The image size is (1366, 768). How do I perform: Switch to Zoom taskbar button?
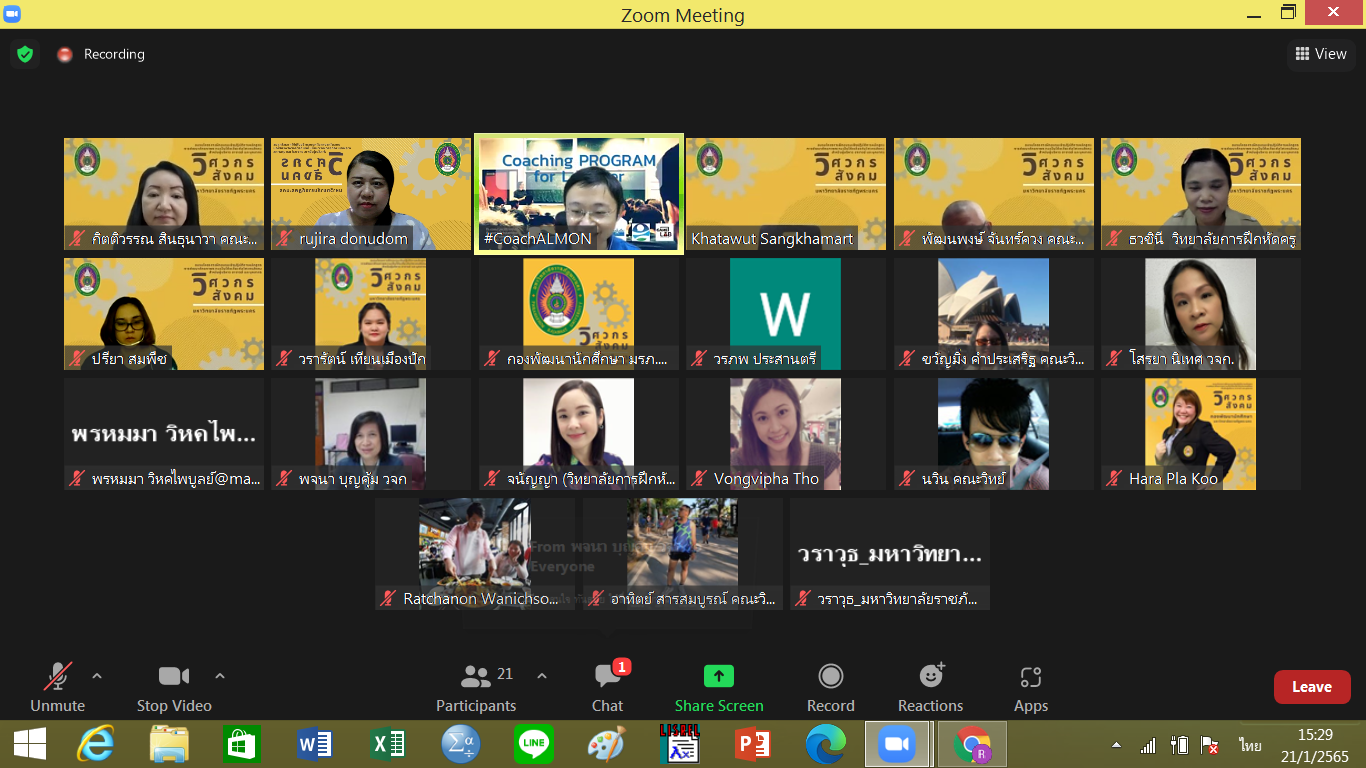click(897, 744)
